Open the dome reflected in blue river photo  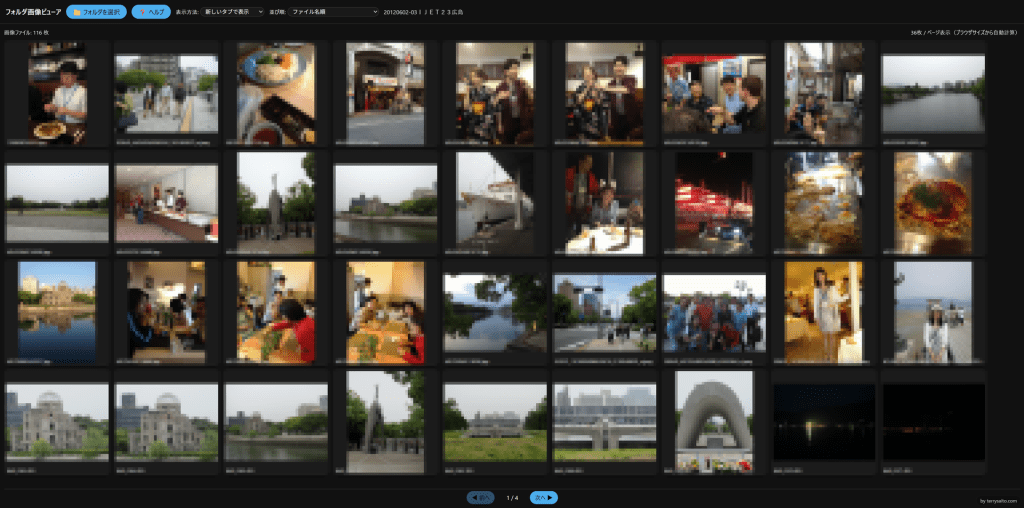click(56, 312)
